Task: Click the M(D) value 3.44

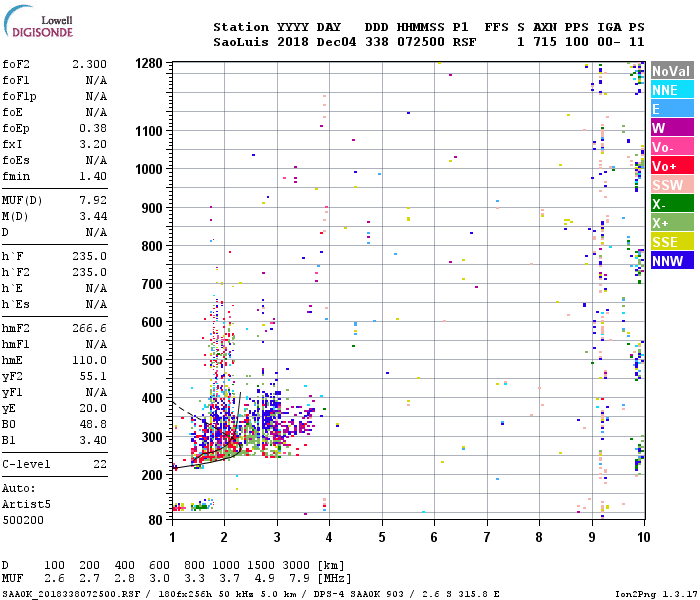Action: point(93,217)
